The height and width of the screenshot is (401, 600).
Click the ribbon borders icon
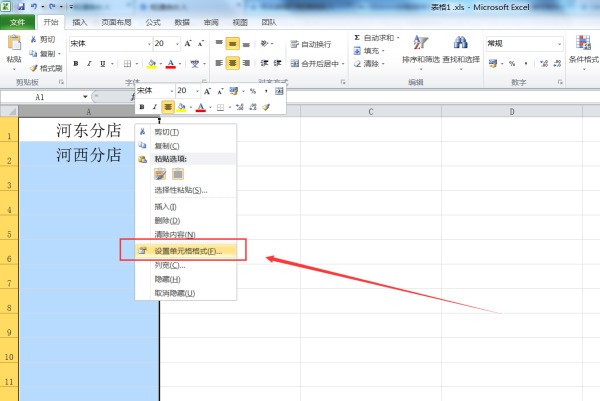[x=127, y=64]
